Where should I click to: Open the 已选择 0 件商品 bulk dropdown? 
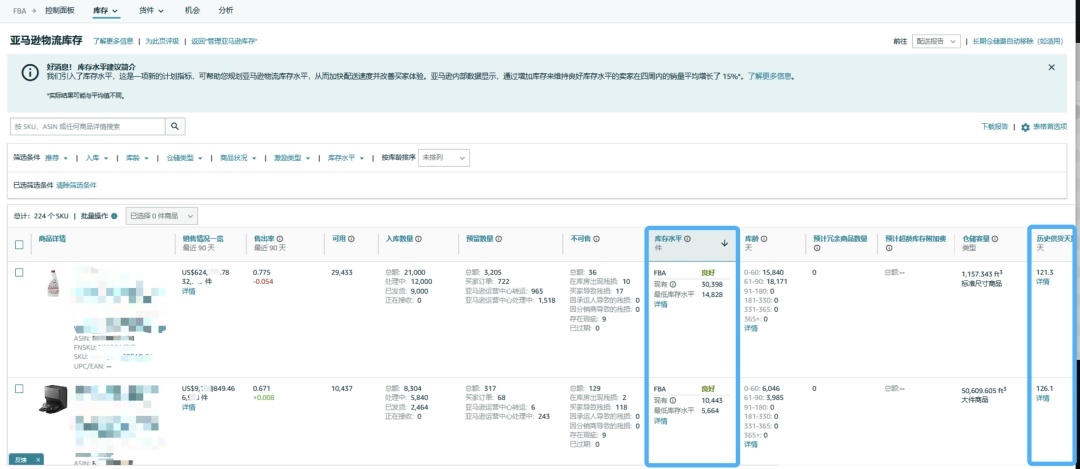coord(162,215)
